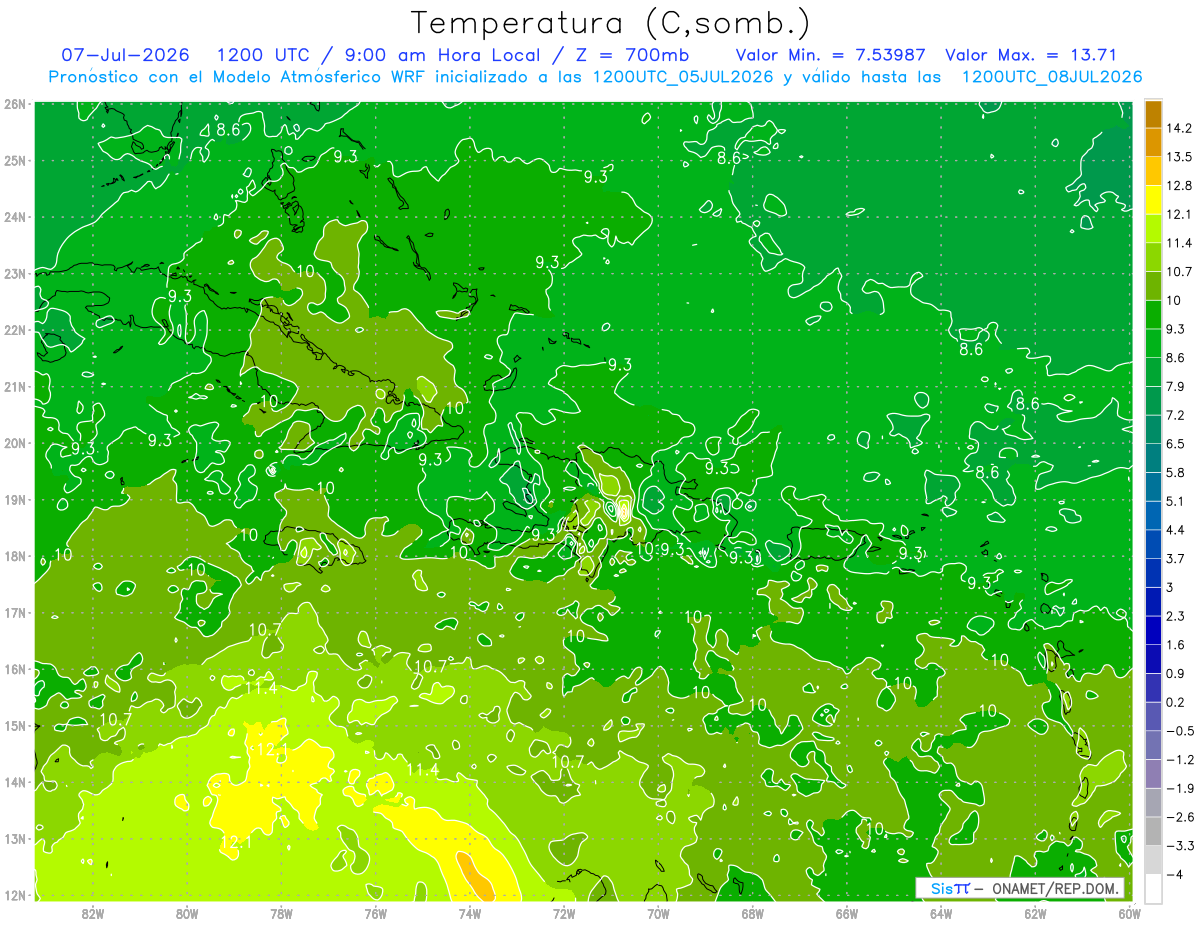Click the "7.9" colorbar label
This screenshot has width=1200, height=927.
1175,386
